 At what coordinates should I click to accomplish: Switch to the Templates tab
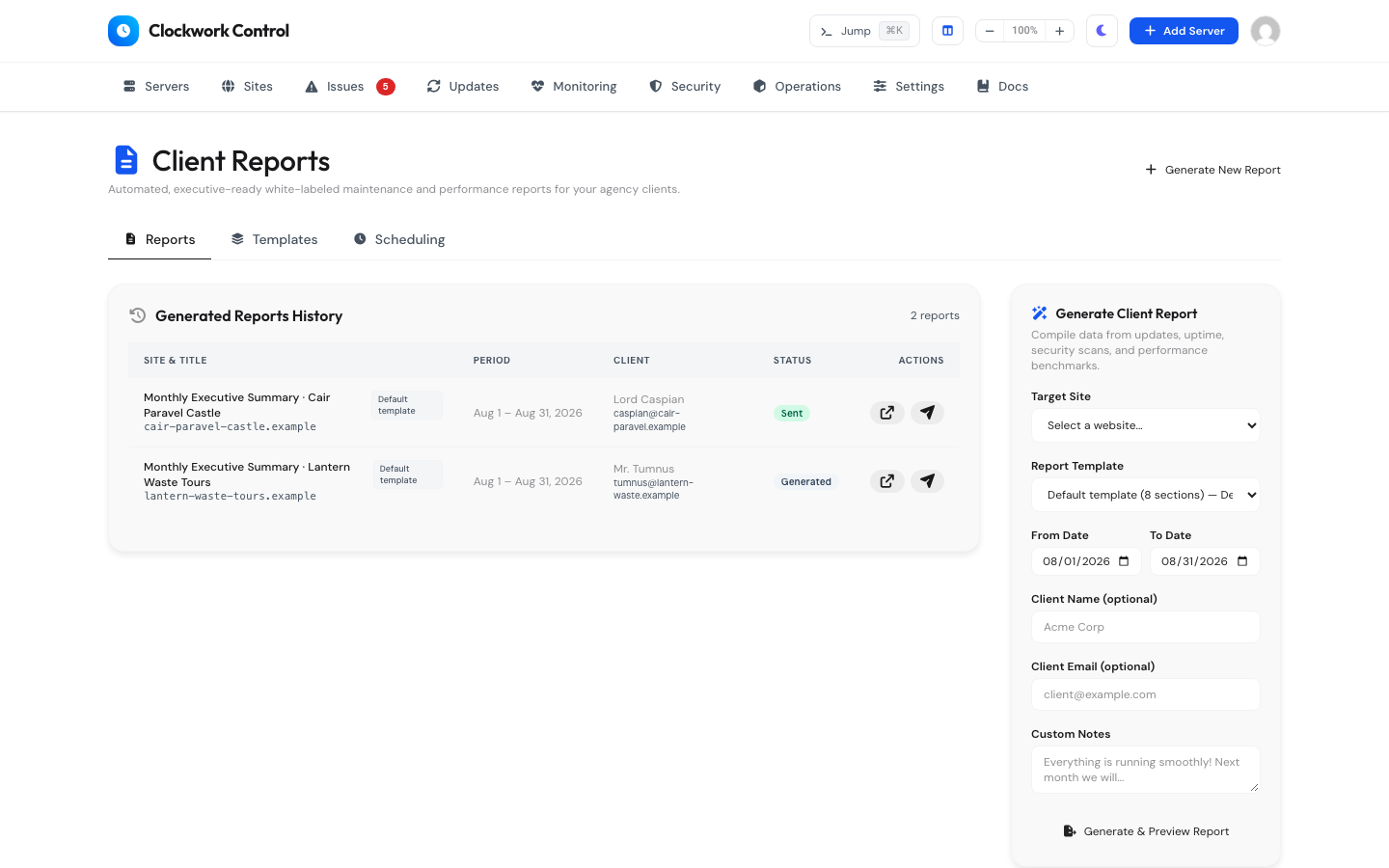pyautogui.click(x=274, y=239)
